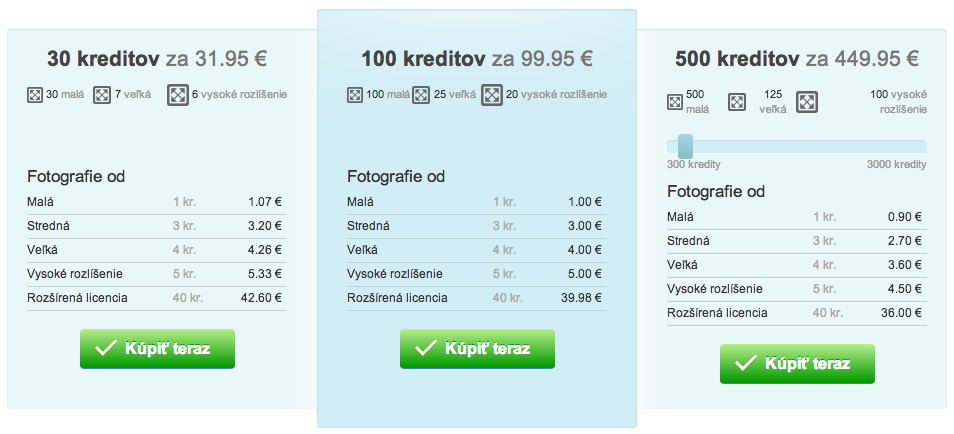
Task: Click the credits slider handle
Action: [x=686, y=147]
